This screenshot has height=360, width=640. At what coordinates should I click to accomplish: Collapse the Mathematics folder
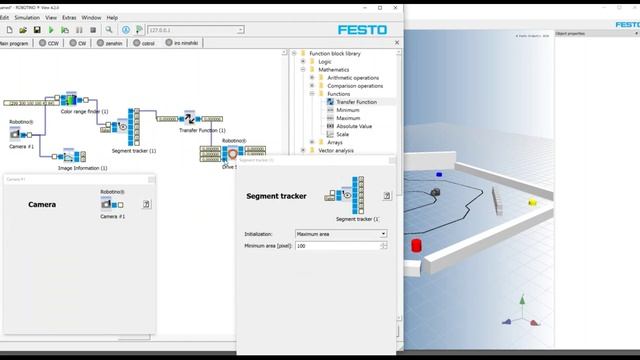point(303,70)
